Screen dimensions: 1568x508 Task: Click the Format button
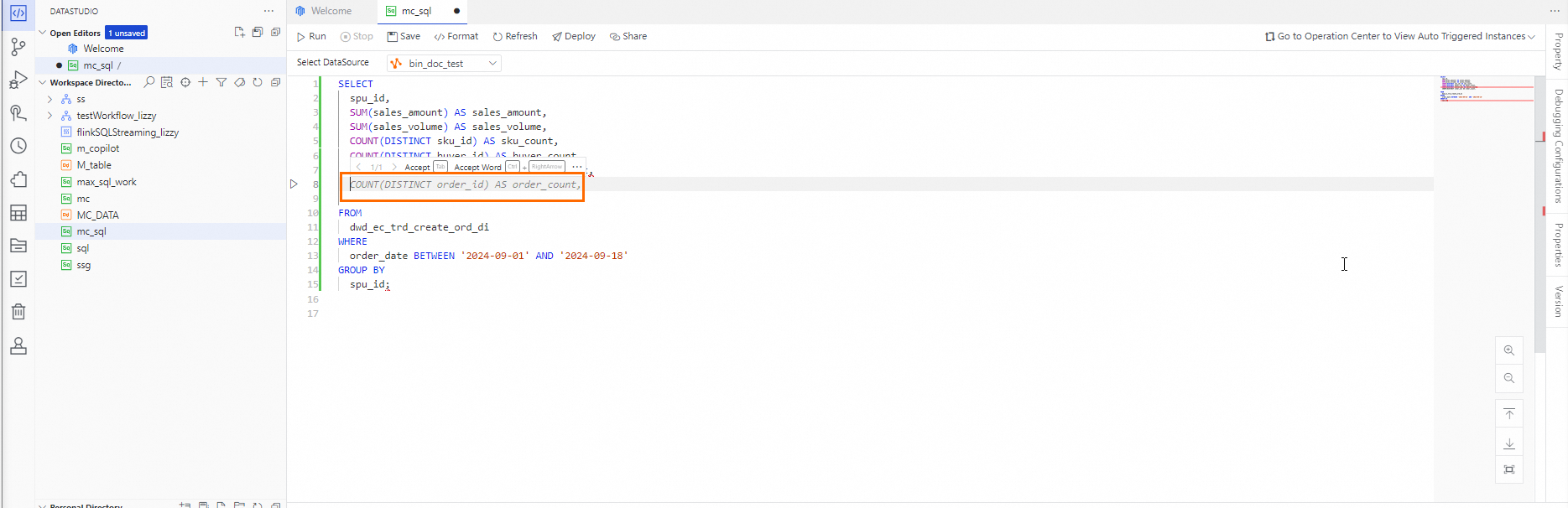click(456, 36)
